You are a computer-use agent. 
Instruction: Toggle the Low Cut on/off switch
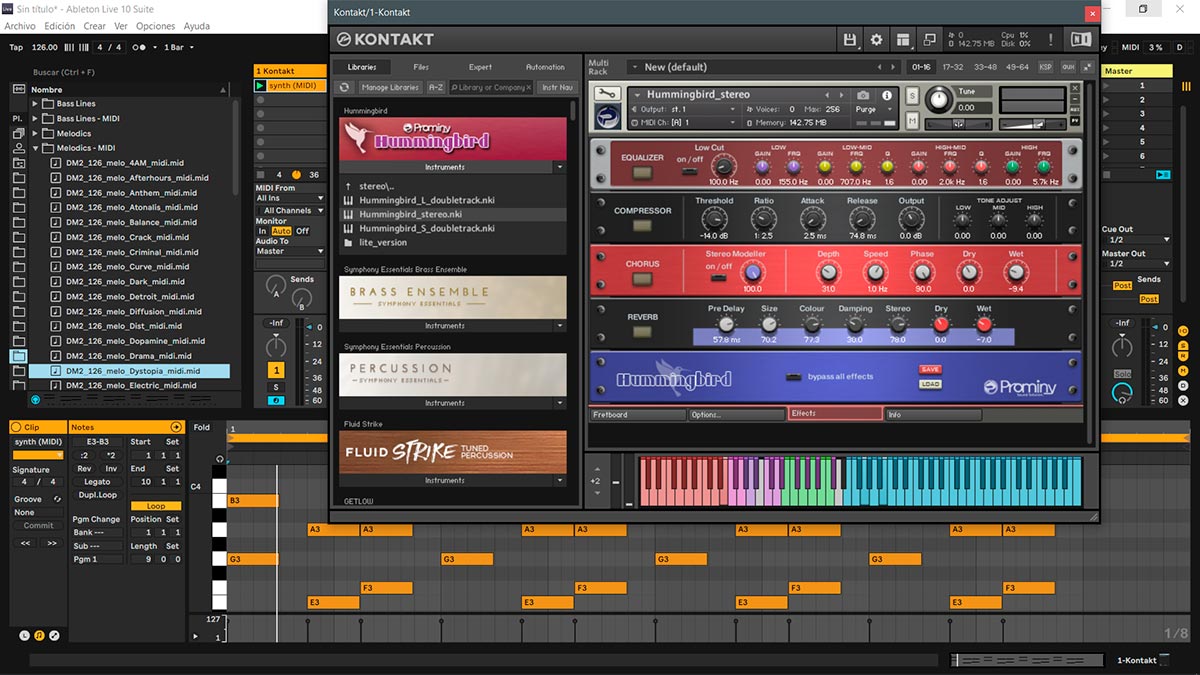point(690,171)
